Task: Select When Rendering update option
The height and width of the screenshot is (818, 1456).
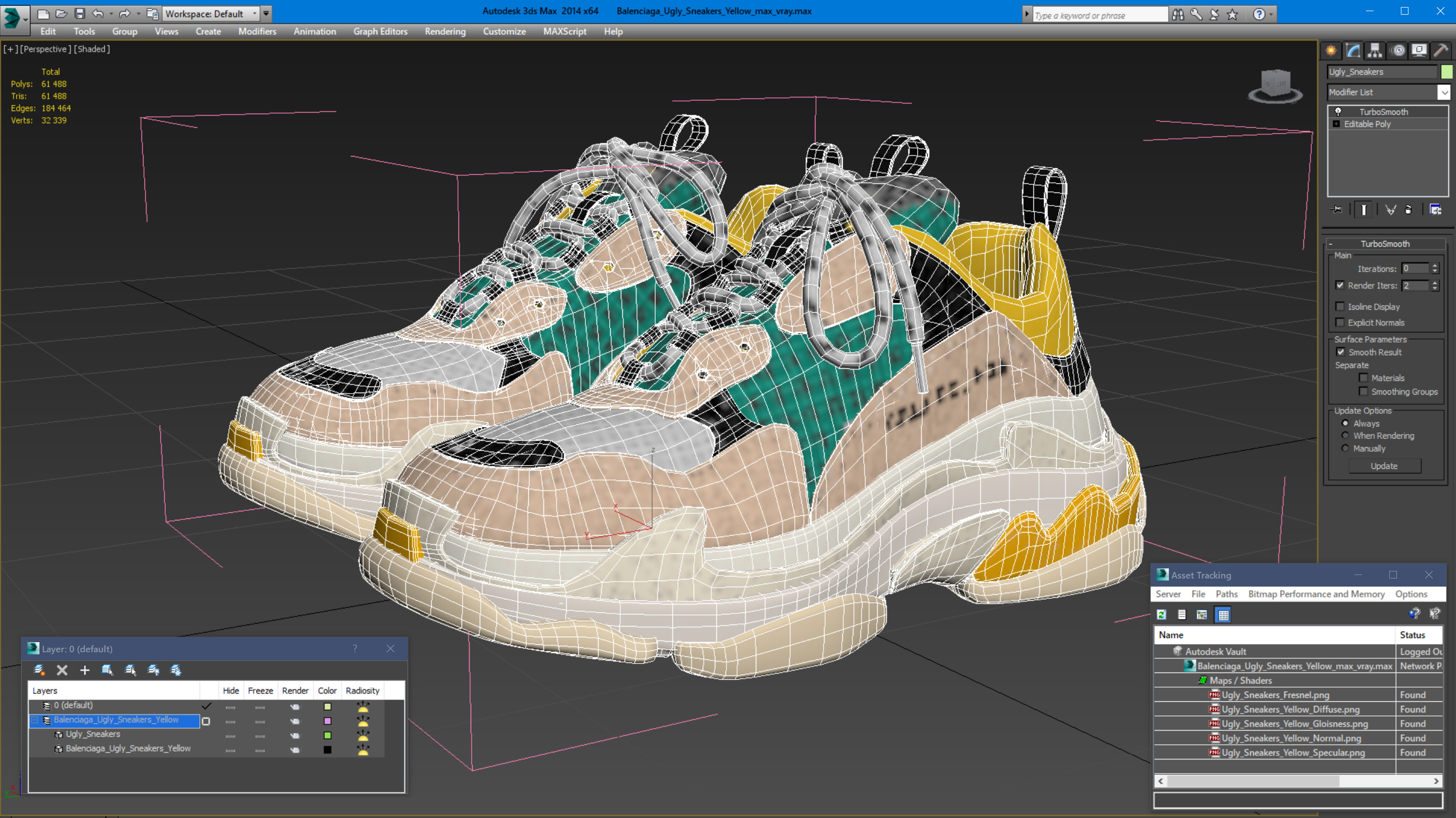Action: [x=1345, y=436]
